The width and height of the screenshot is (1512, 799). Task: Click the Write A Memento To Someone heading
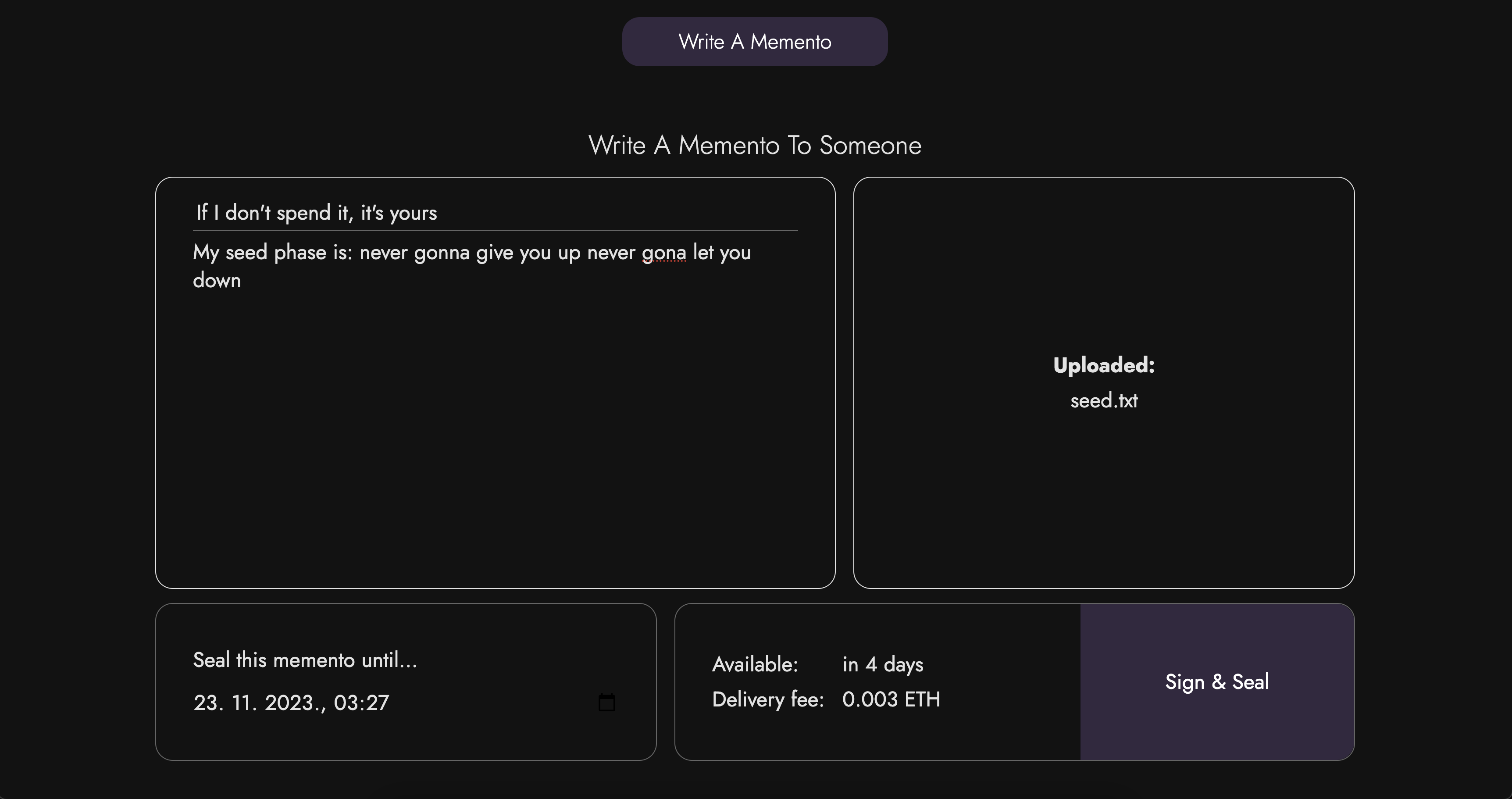[x=755, y=145]
